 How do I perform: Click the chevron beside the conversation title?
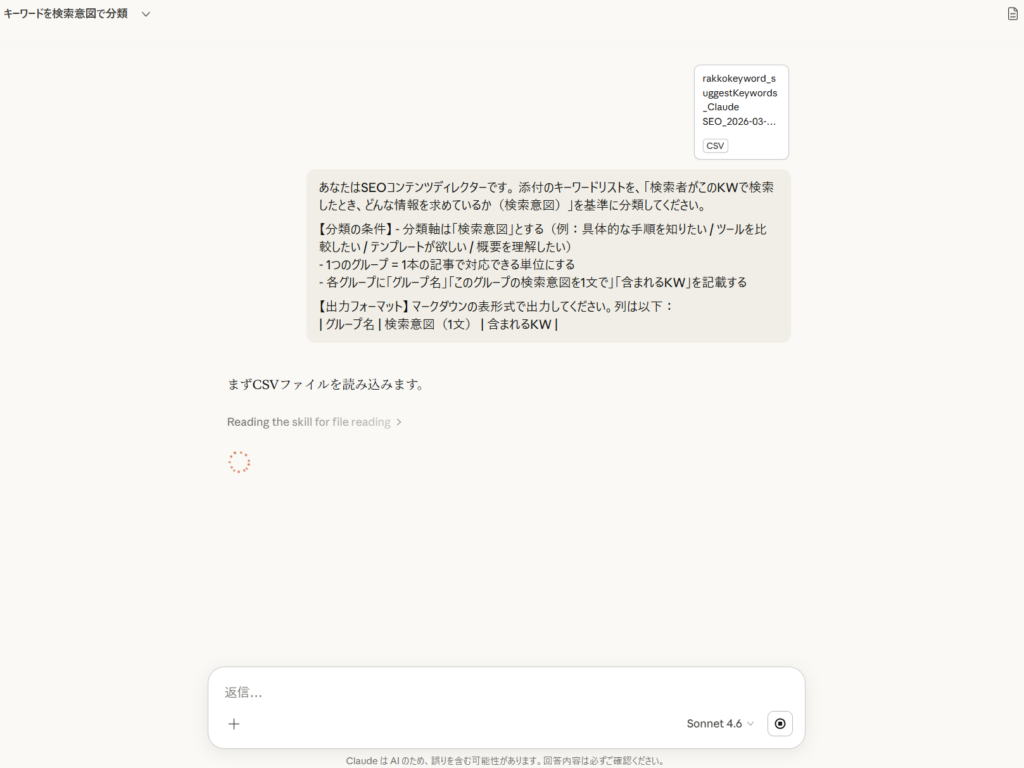tap(145, 15)
